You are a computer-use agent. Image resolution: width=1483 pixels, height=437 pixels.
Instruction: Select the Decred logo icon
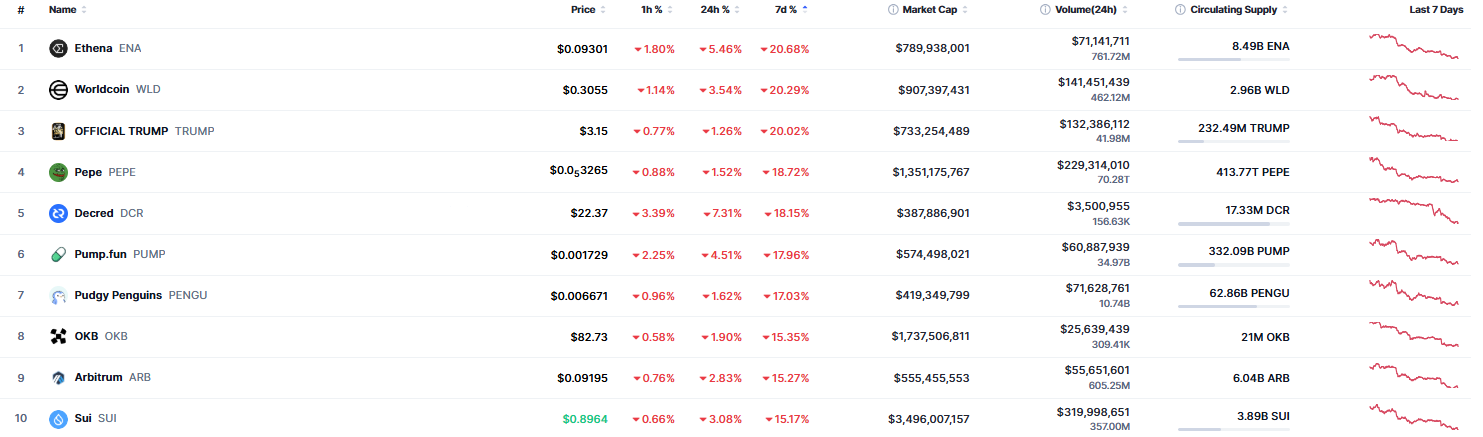pos(58,213)
